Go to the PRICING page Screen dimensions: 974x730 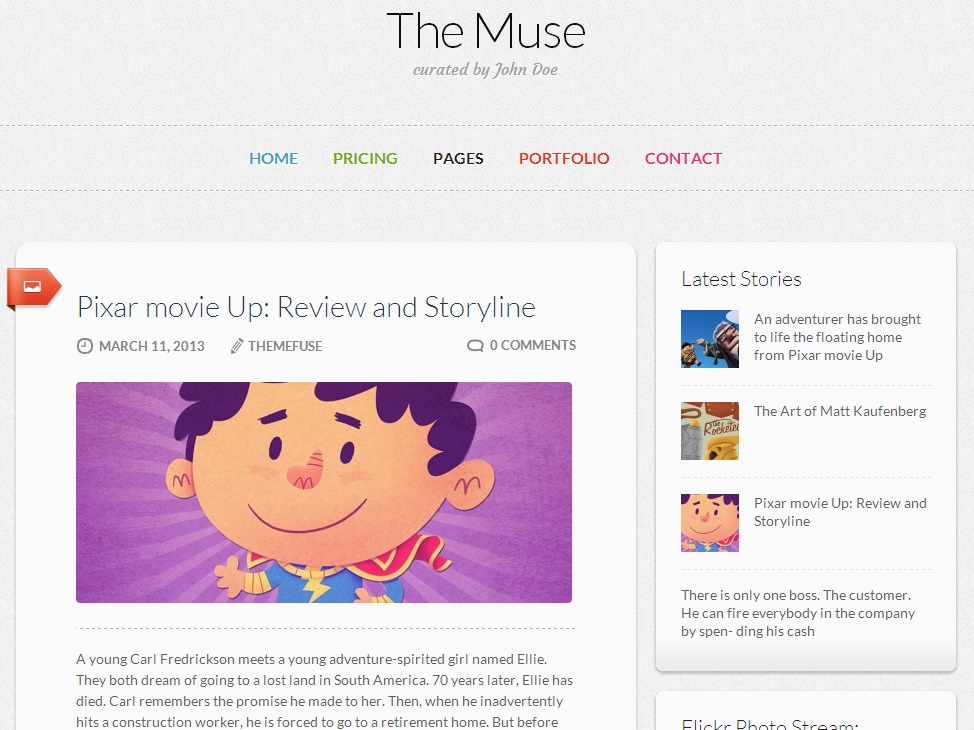click(365, 158)
